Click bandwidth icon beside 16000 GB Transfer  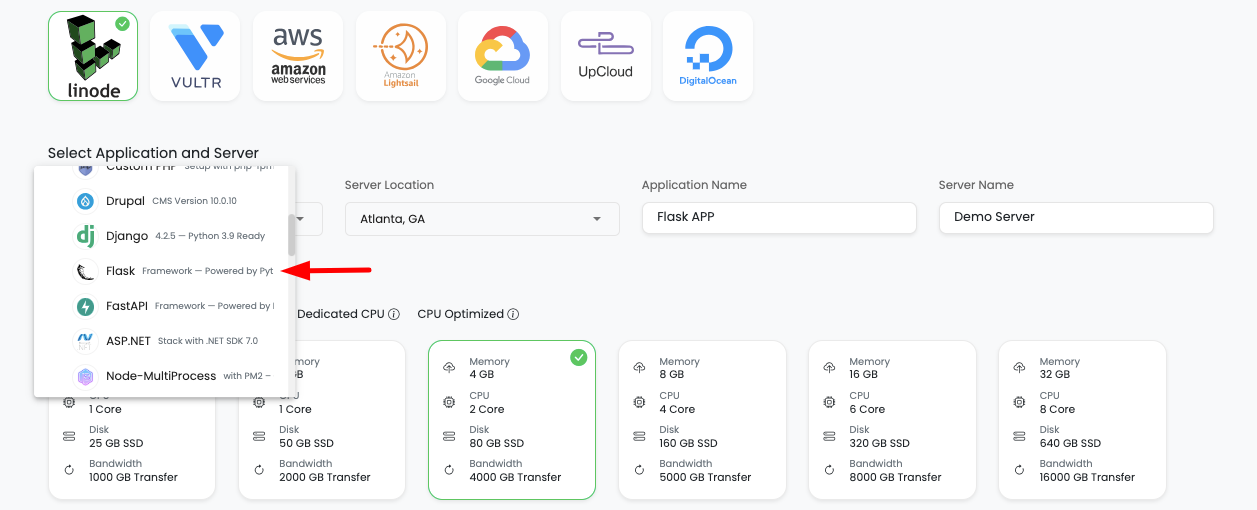pos(1019,470)
